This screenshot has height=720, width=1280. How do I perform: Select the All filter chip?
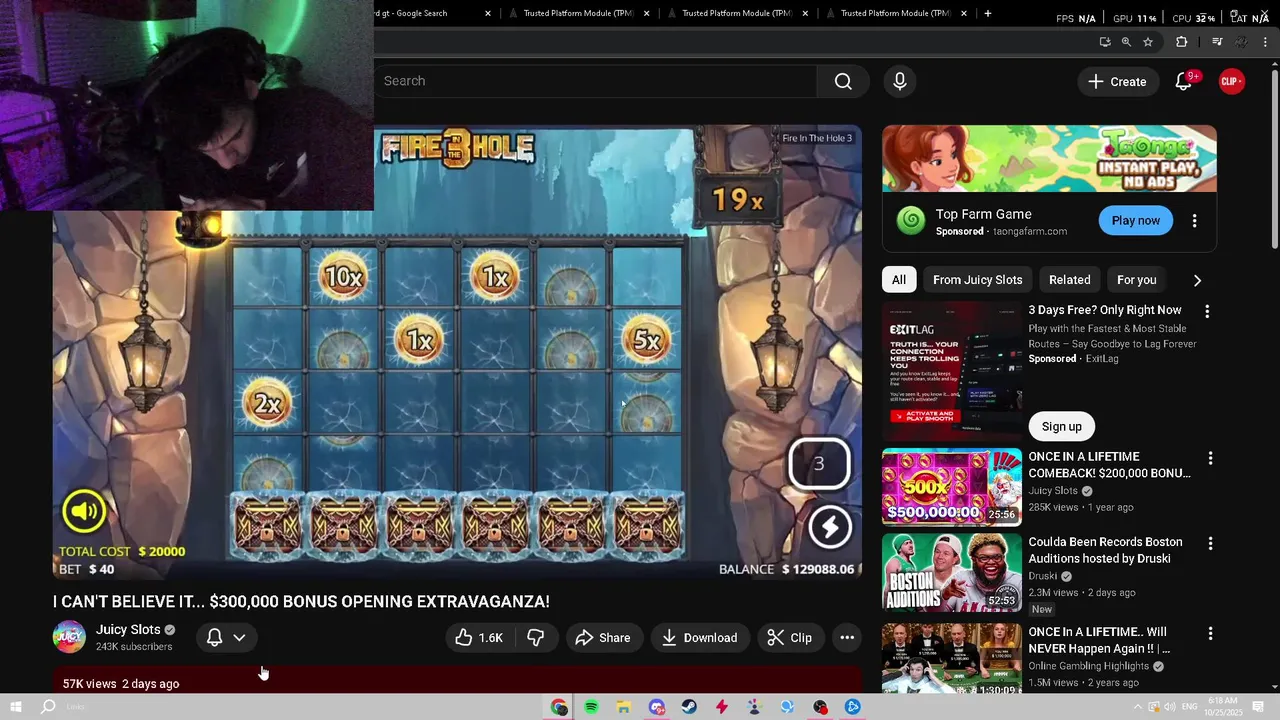click(x=899, y=280)
